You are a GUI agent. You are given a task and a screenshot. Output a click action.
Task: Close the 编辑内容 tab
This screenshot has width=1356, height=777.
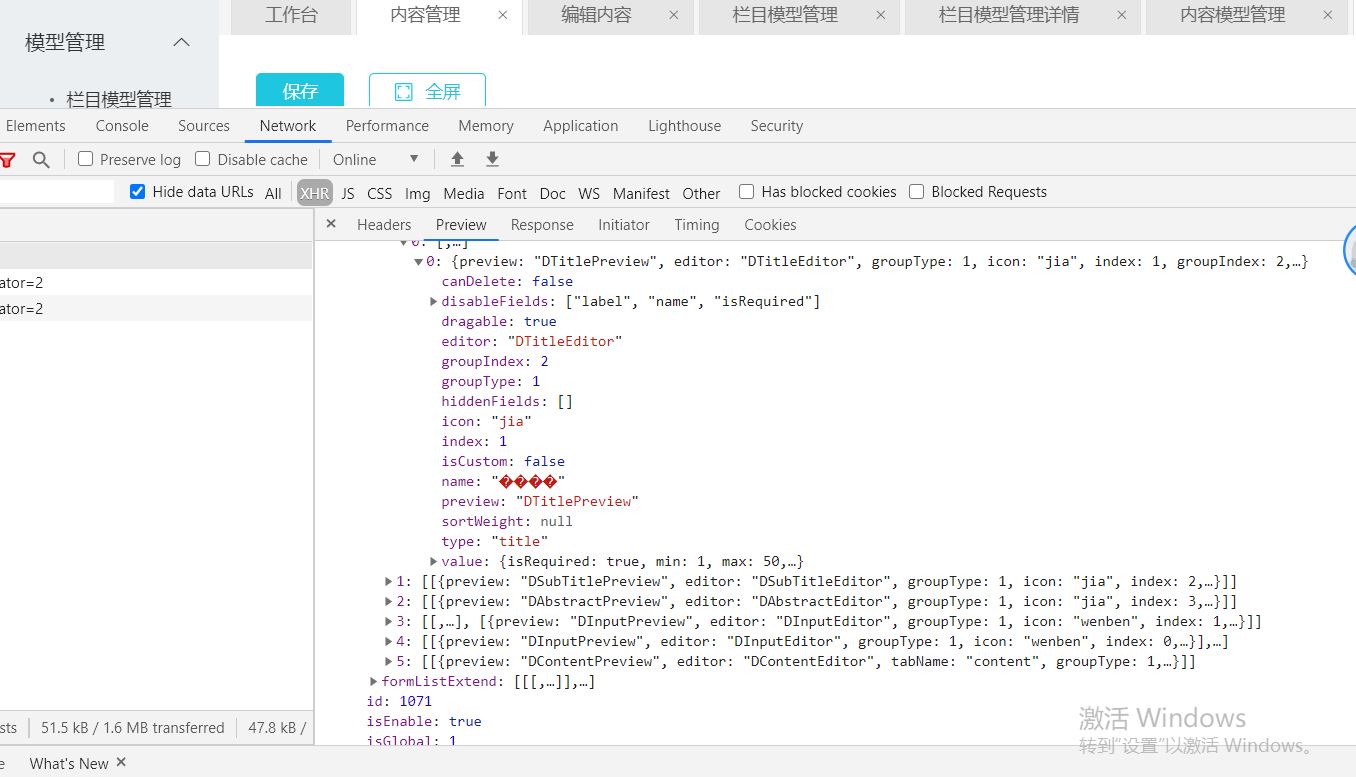673,15
